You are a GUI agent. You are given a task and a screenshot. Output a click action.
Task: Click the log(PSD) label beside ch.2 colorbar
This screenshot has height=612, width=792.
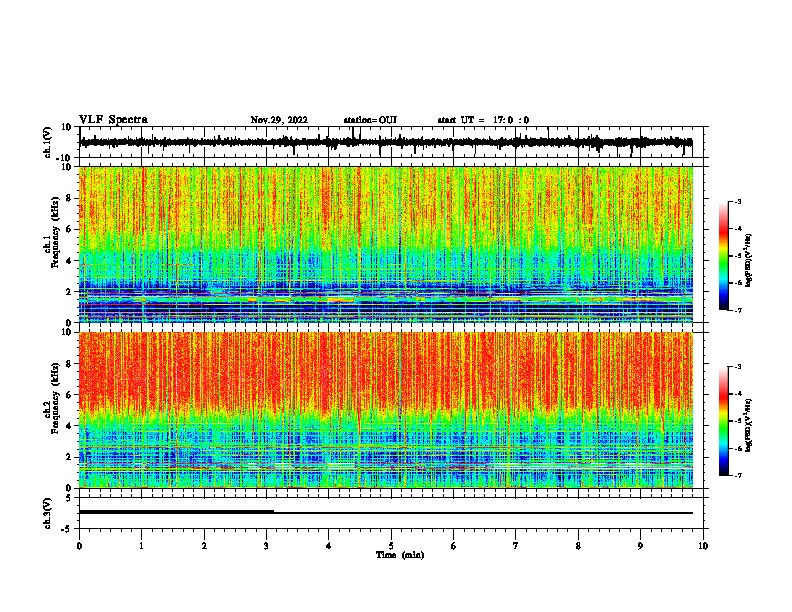[748, 425]
